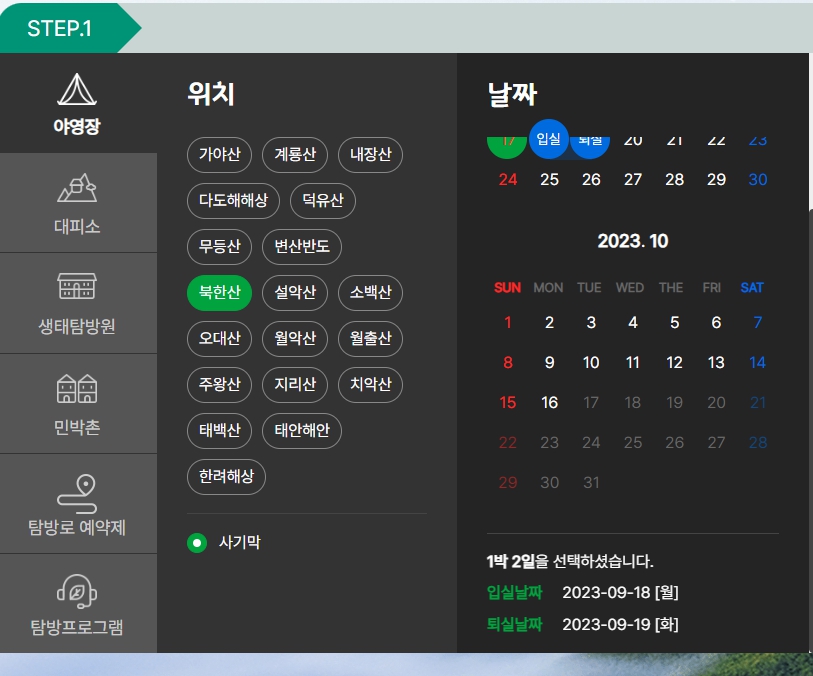The height and width of the screenshot is (676, 813).
Task: Pick October 10 on the calendar
Action: (591, 362)
